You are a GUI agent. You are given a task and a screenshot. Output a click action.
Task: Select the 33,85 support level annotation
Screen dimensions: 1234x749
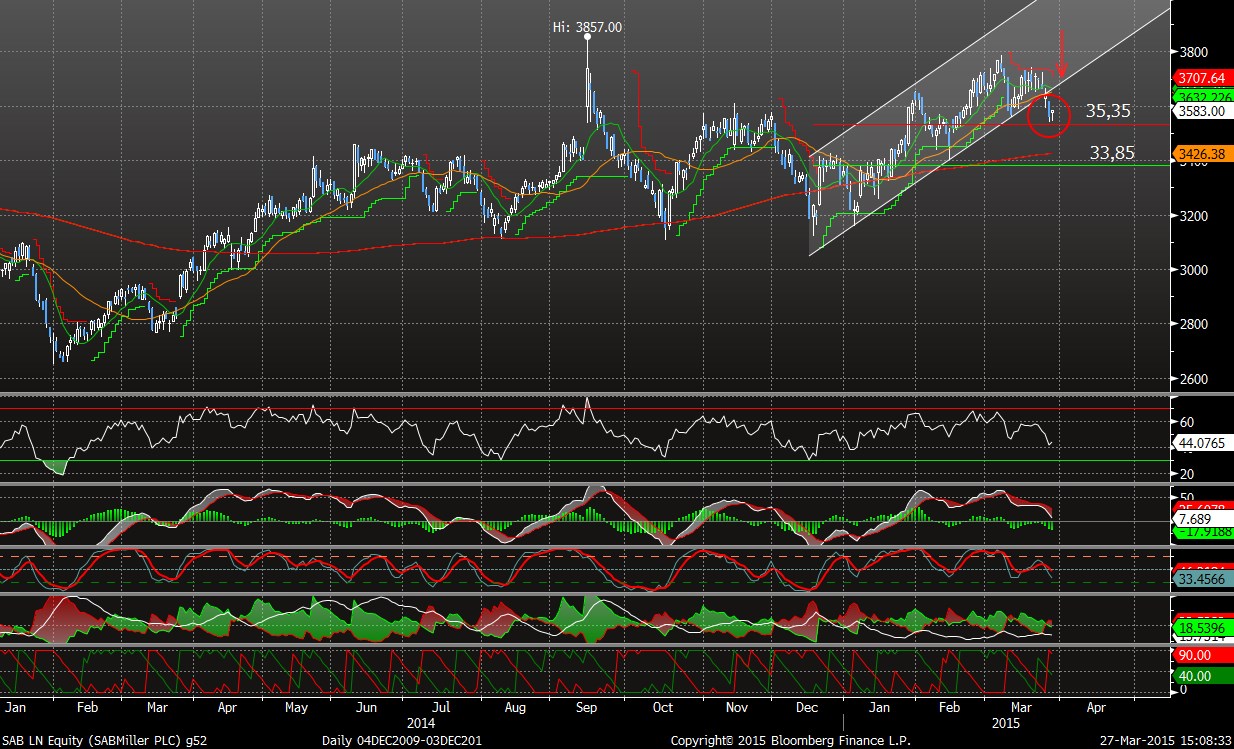pos(1110,152)
